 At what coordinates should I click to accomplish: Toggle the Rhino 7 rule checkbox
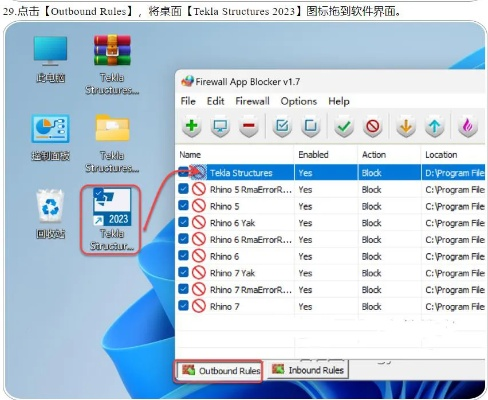pyautogui.click(x=183, y=305)
